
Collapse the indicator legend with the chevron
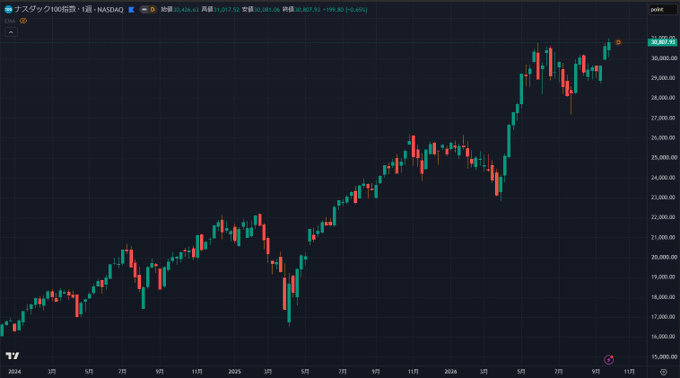pos(11,32)
